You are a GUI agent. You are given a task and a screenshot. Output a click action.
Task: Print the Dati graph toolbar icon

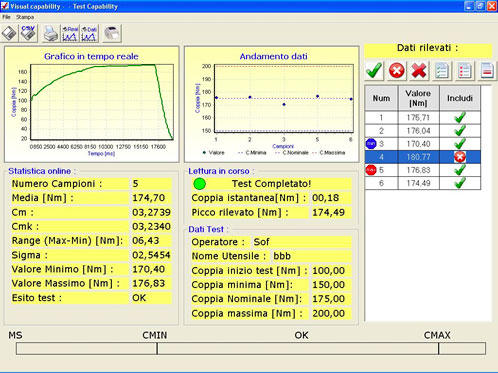coord(89,33)
